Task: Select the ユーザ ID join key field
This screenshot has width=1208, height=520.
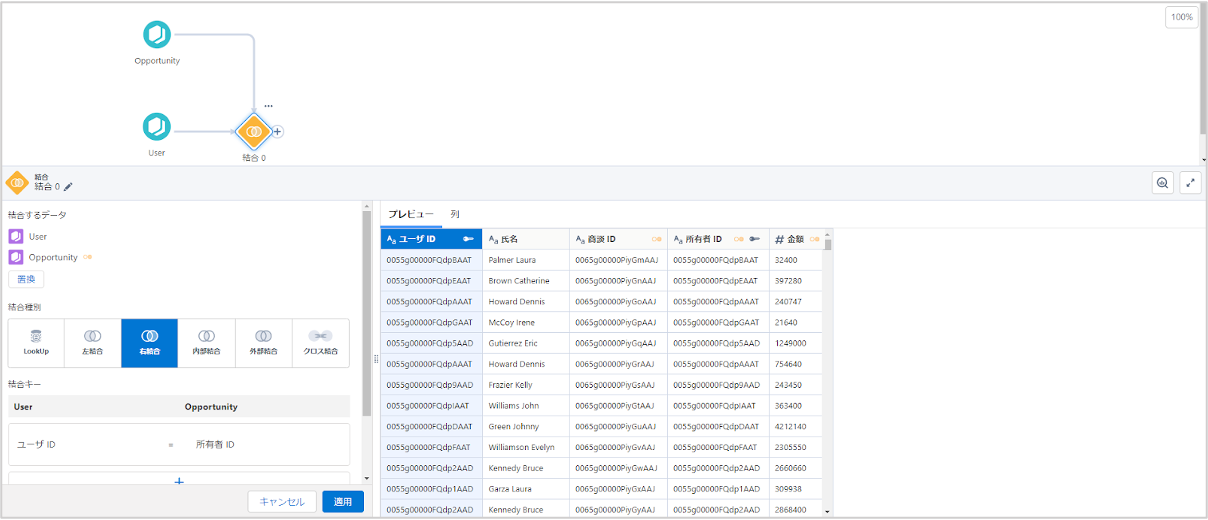Action: [x=36, y=444]
